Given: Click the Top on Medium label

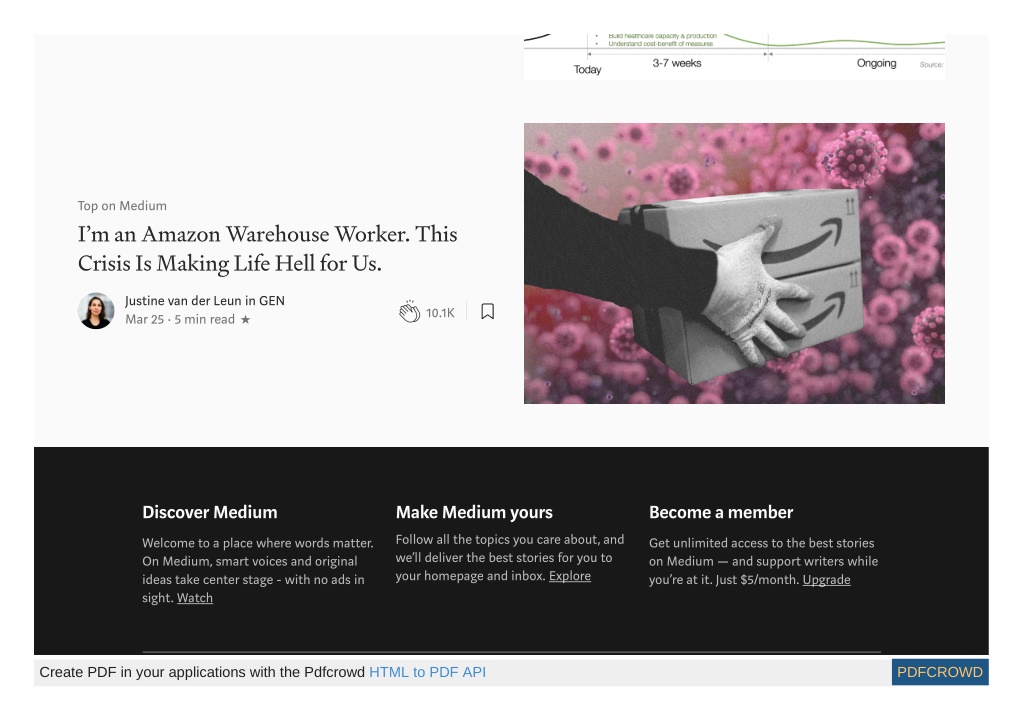Looking at the screenshot, I should [x=122, y=206].
